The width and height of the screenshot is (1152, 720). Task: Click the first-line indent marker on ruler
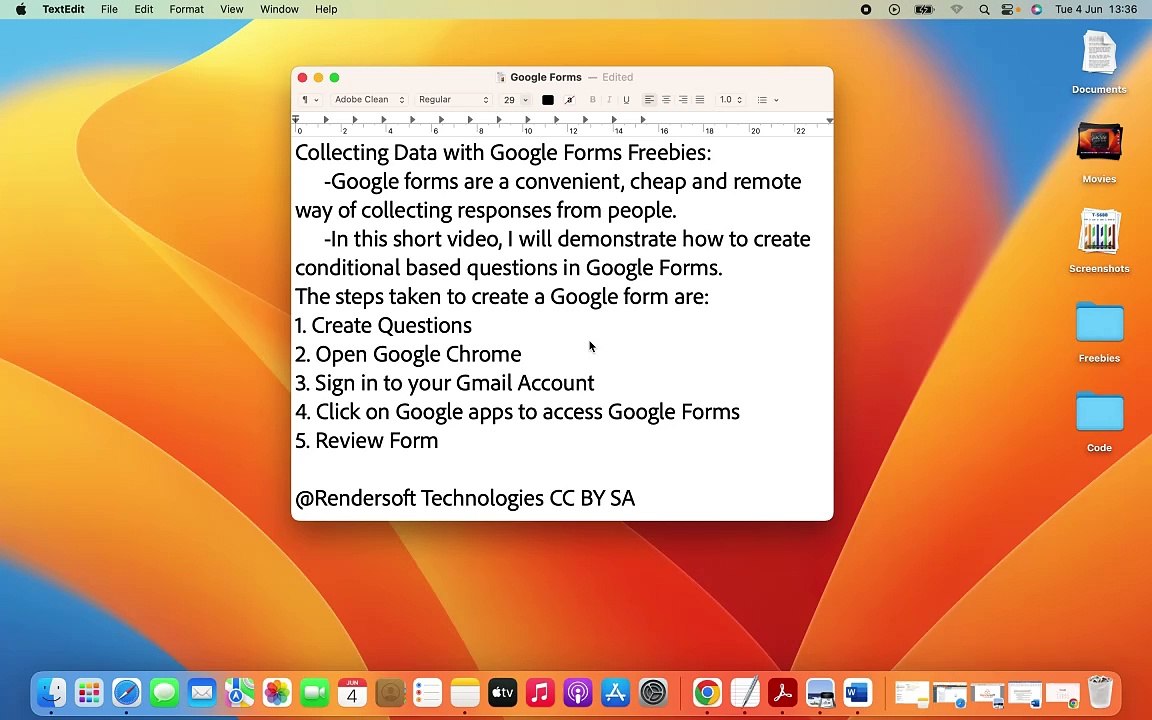295,118
